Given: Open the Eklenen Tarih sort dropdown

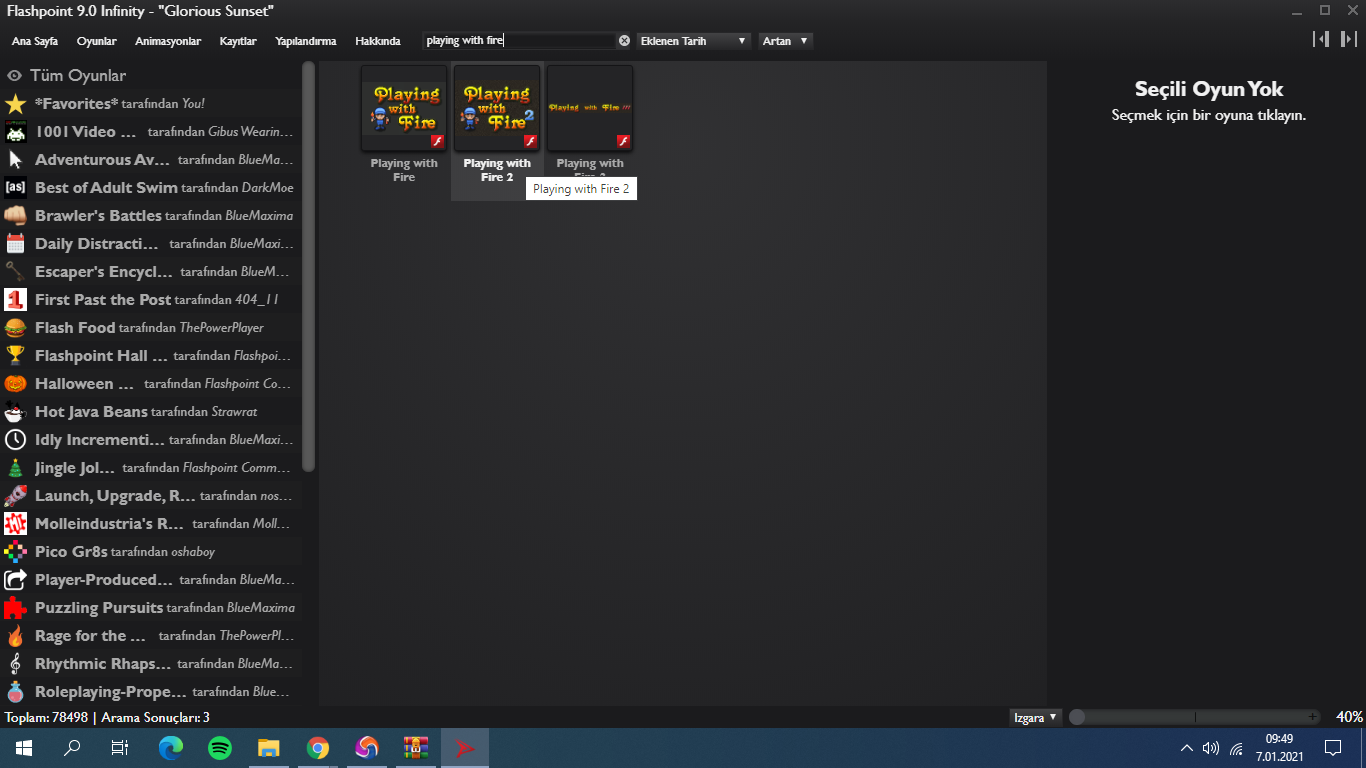Looking at the screenshot, I should pyautogui.click(x=694, y=41).
